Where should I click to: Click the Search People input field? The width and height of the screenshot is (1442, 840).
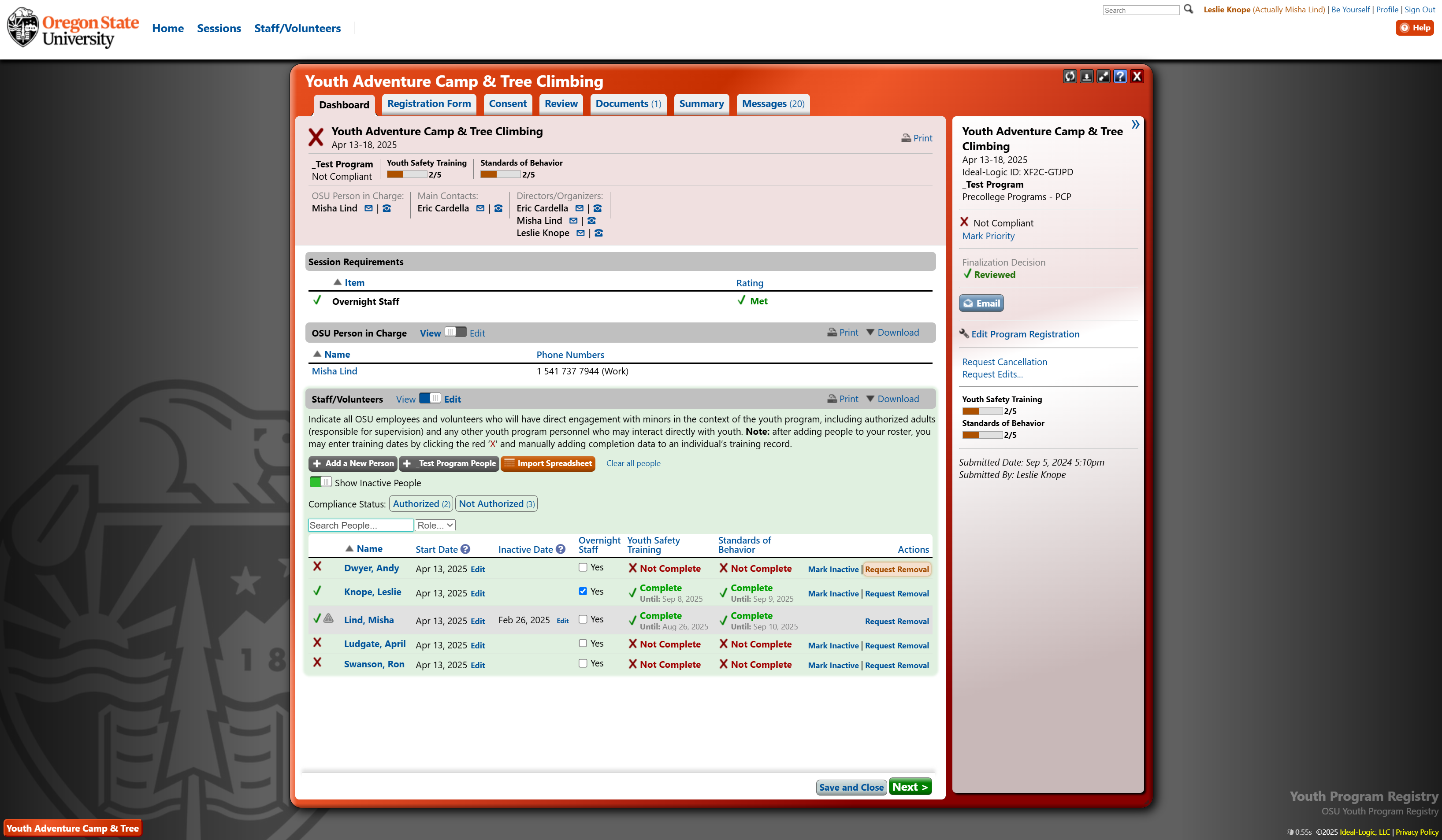click(x=360, y=525)
